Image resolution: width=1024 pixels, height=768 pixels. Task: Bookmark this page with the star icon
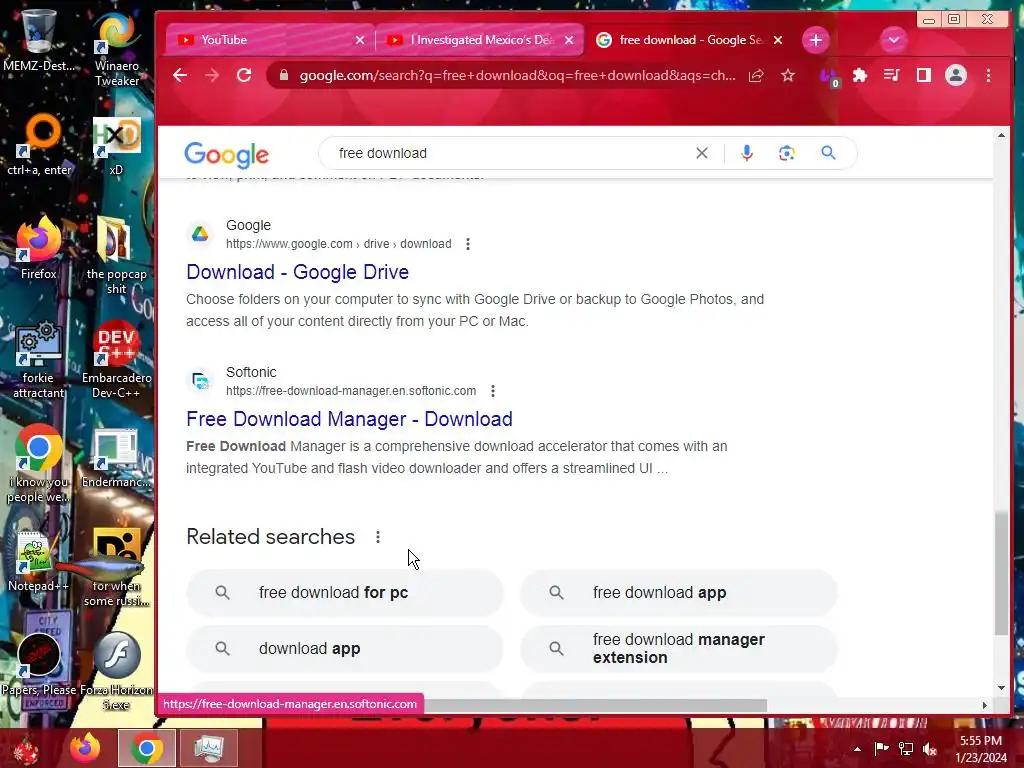(x=788, y=76)
